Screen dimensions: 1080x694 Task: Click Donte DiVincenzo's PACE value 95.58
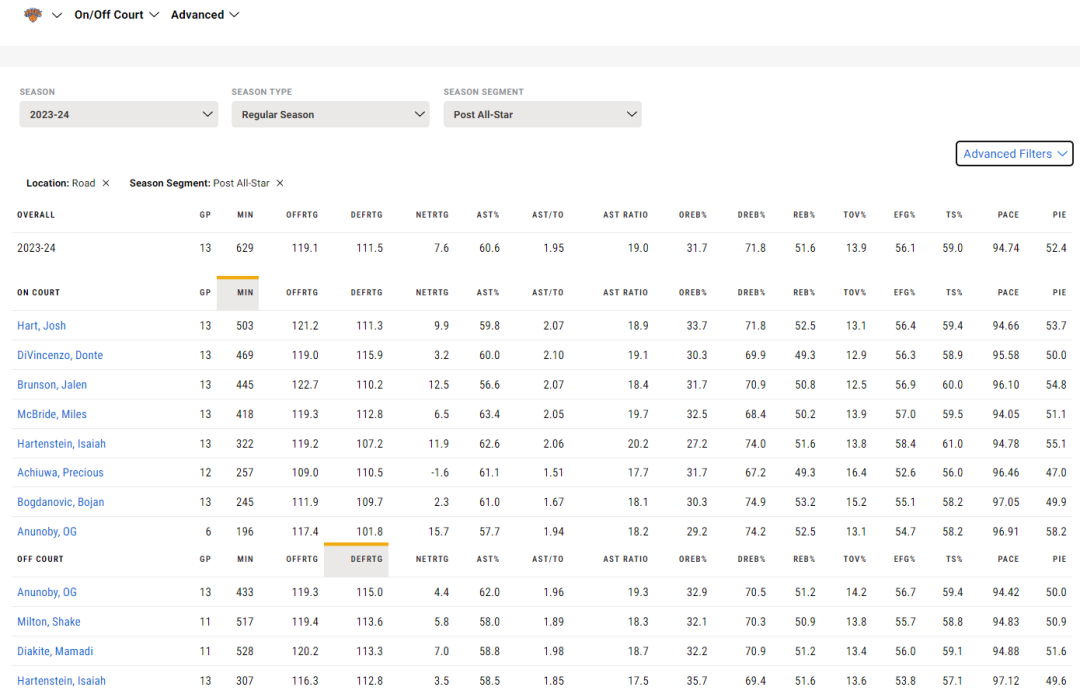tap(1006, 355)
